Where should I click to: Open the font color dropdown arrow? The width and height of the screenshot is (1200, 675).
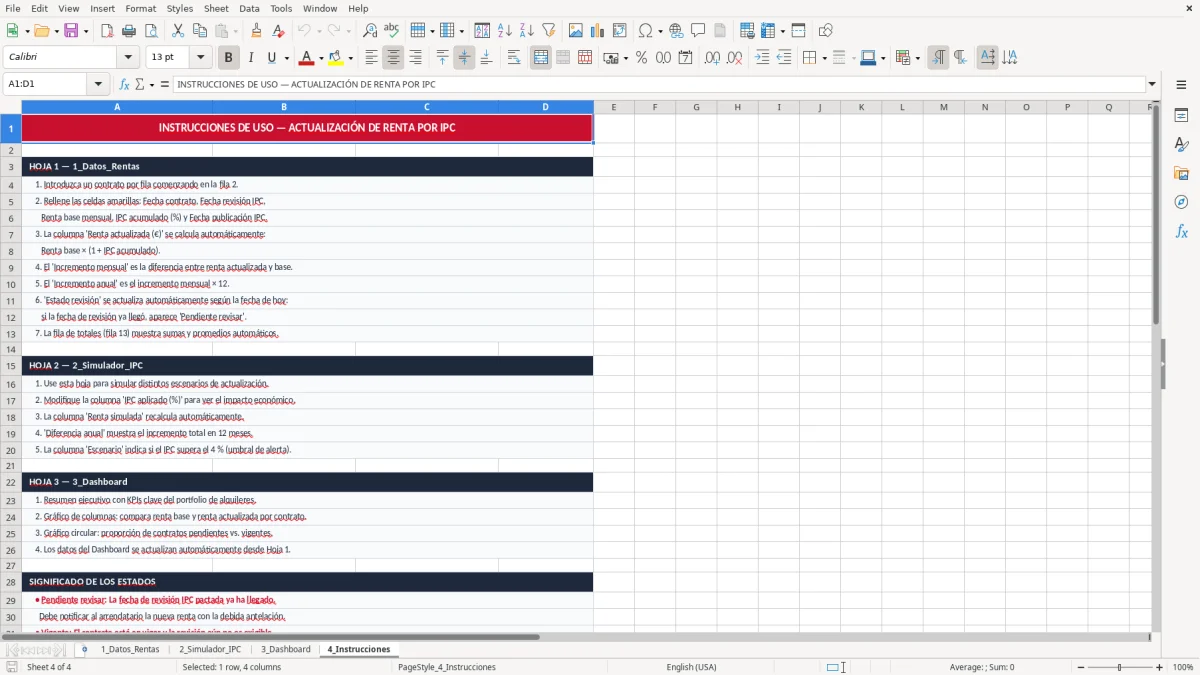pos(321,58)
